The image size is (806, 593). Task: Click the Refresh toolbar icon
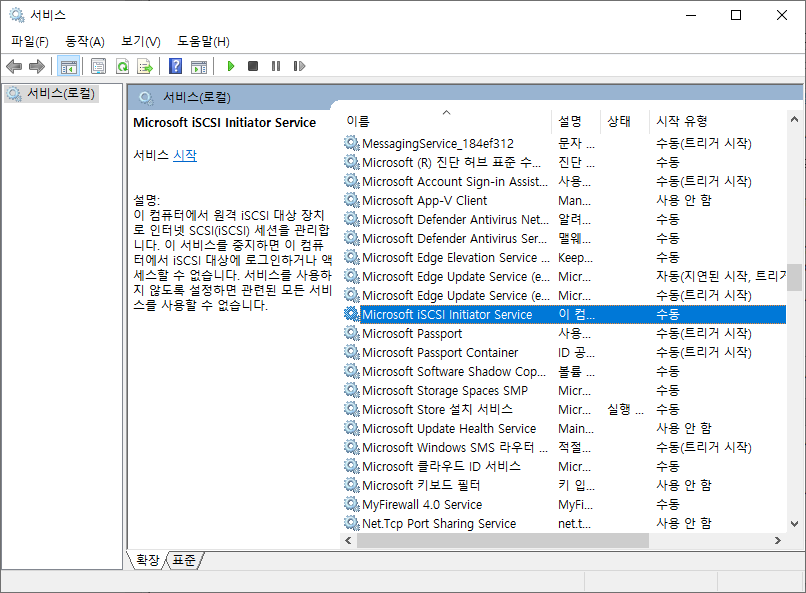(122, 66)
